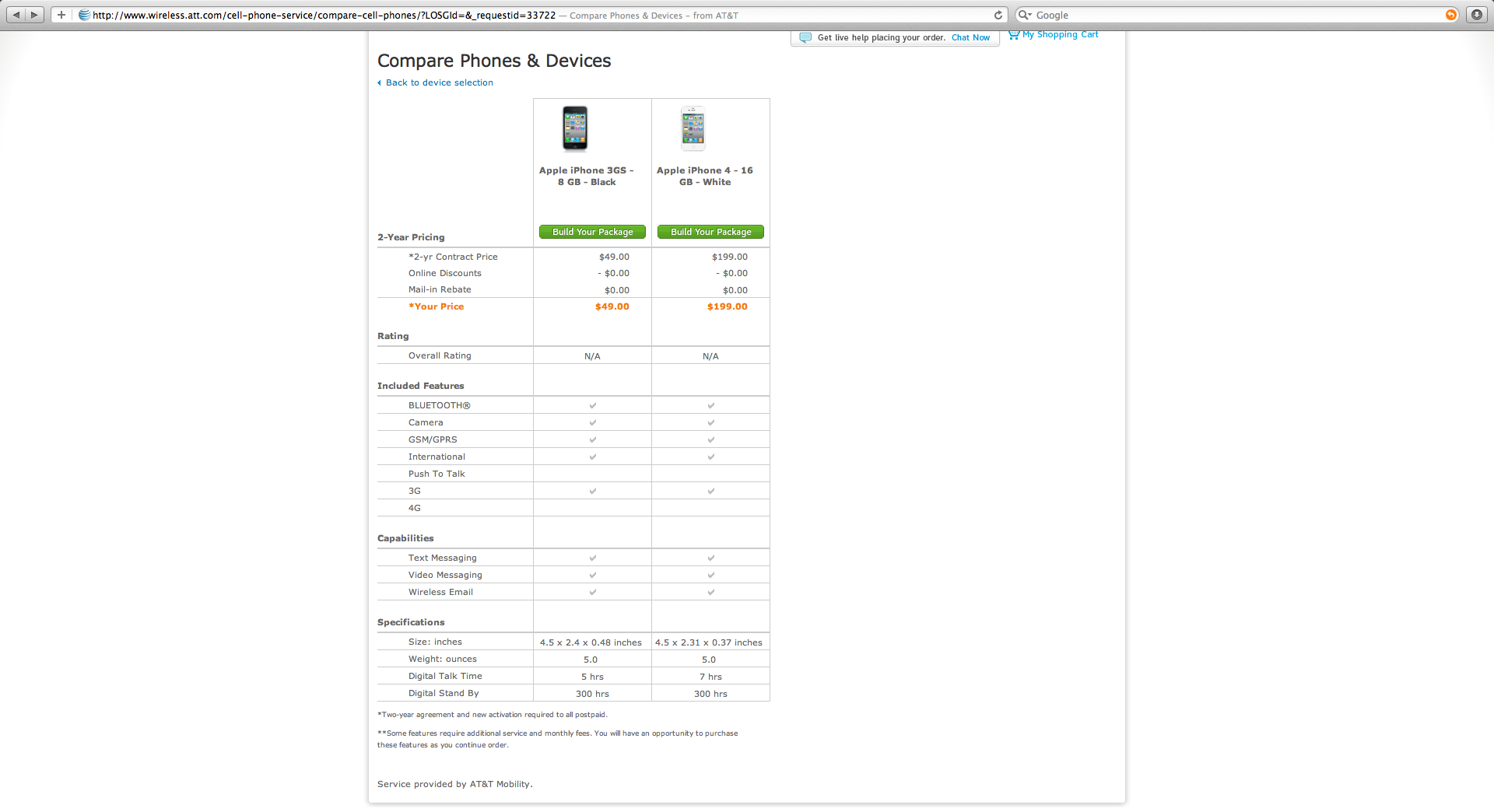Click Text Messaging checkmark for iPhone 3GS

tap(593, 558)
